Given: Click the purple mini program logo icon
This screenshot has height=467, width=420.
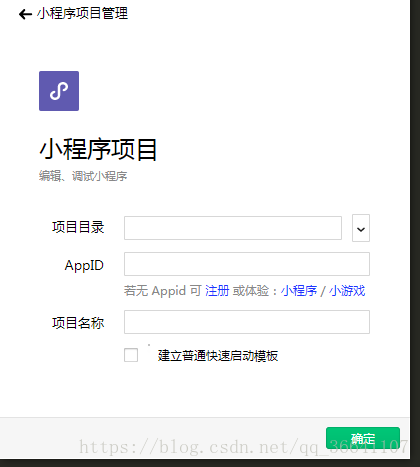Looking at the screenshot, I should (x=59, y=91).
